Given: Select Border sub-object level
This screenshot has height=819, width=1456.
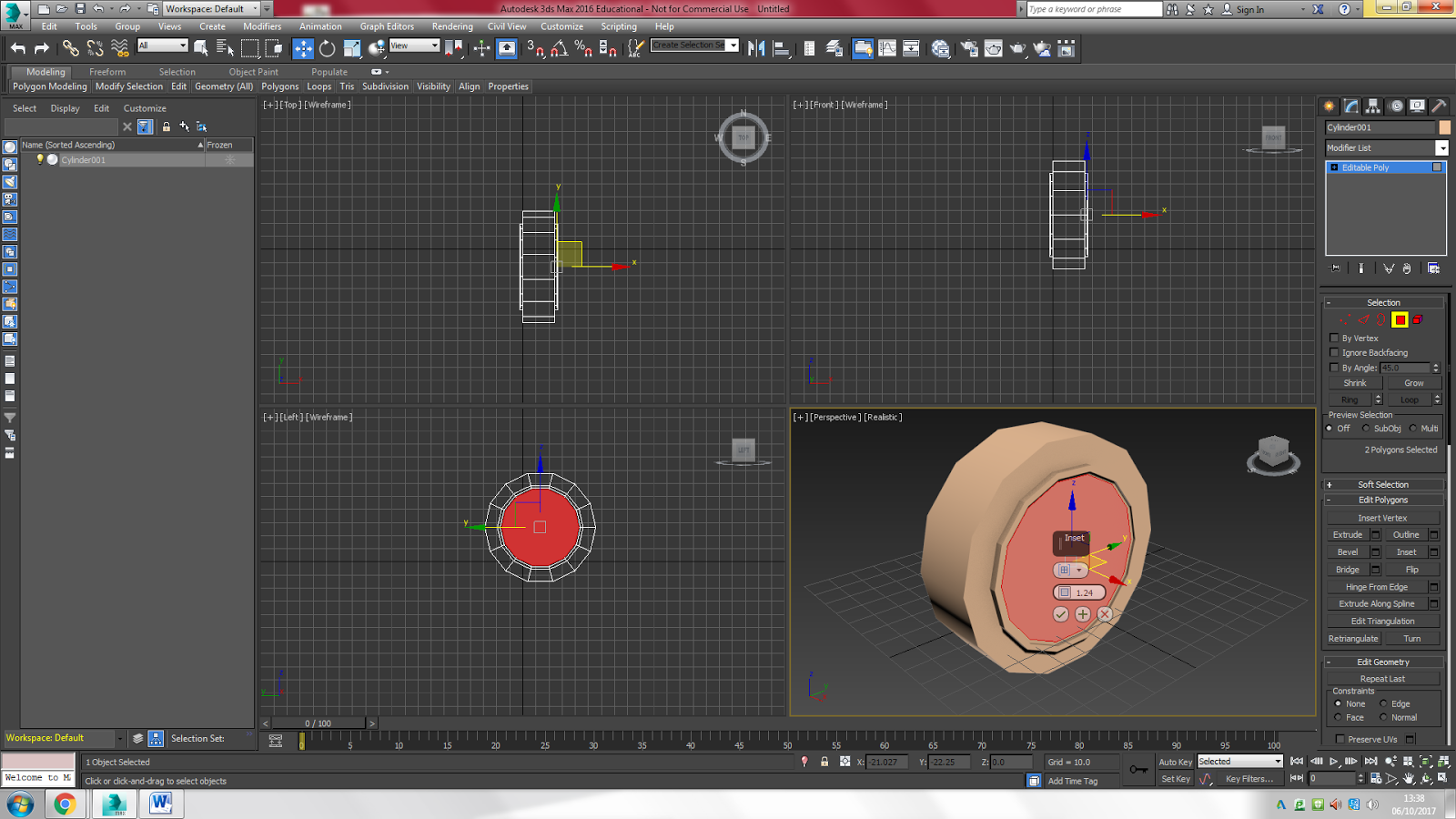Looking at the screenshot, I should [1381, 319].
